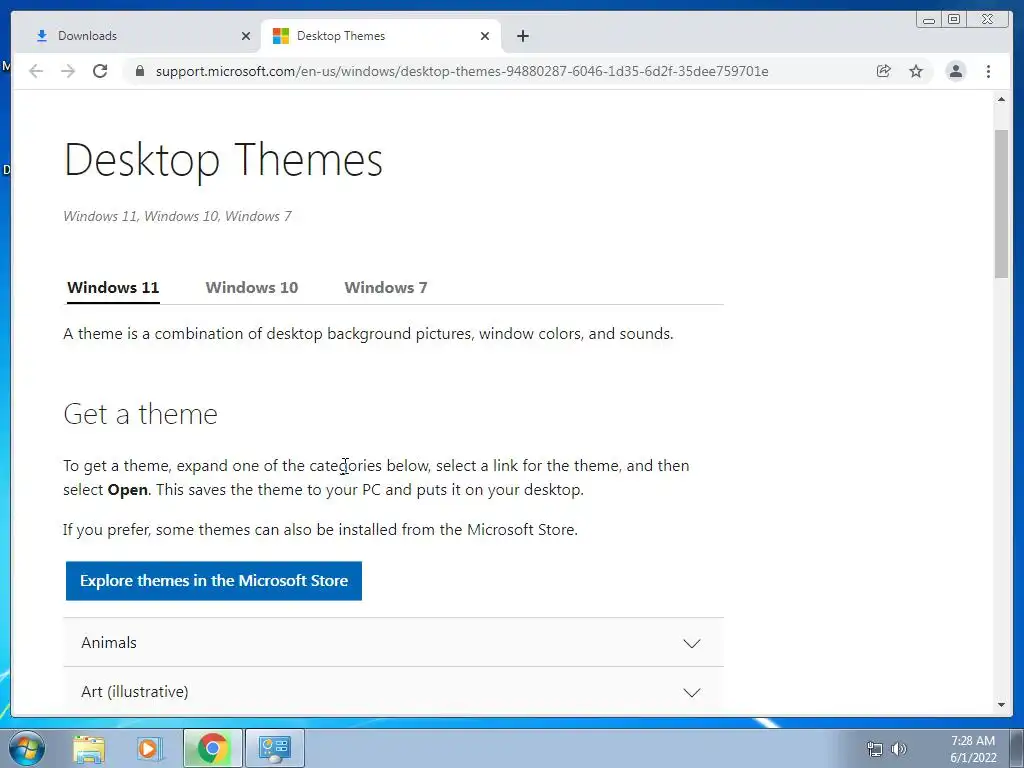Click the address bar URL
The image size is (1024, 768).
pos(462,71)
